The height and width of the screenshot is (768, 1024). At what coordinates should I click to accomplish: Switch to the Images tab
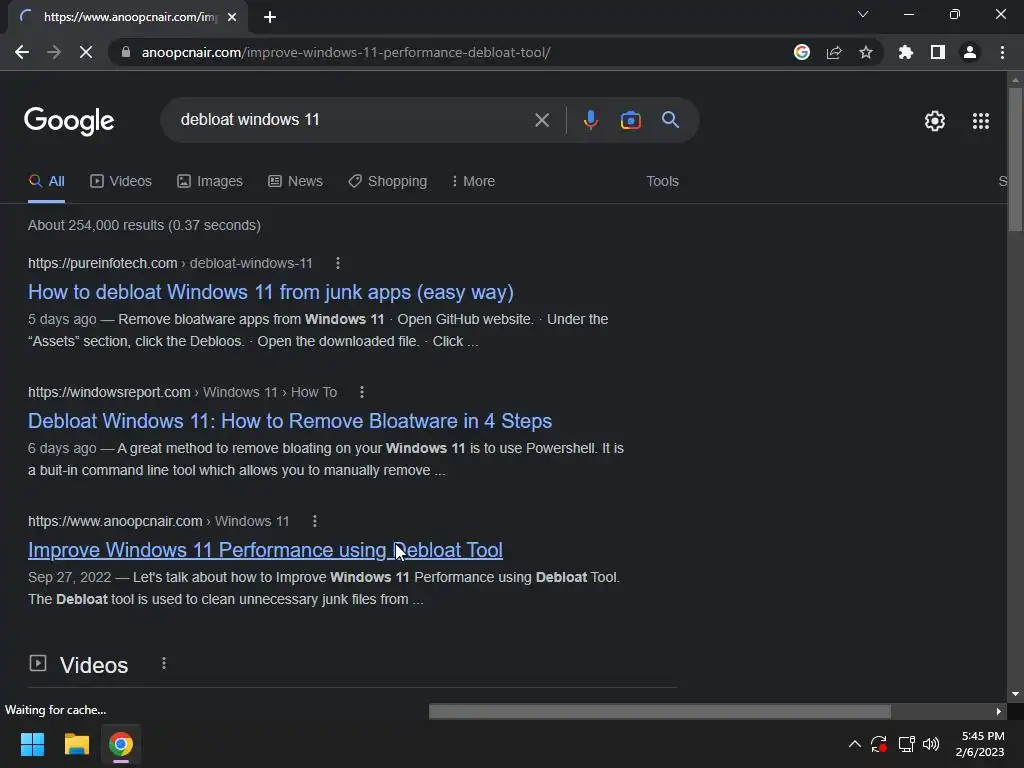pos(210,182)
